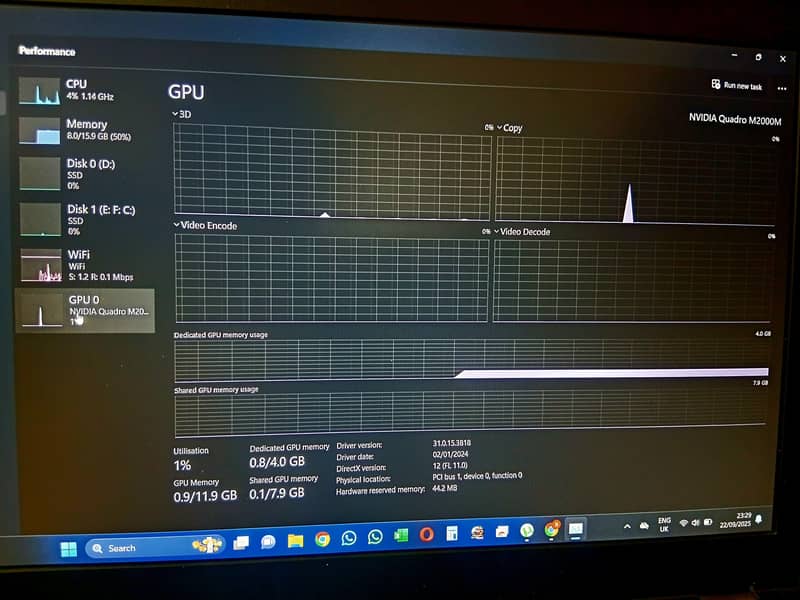Viewport: 800px width, 600px height.
Task: Open the three-dots more options menu
Action: (782, 88)
